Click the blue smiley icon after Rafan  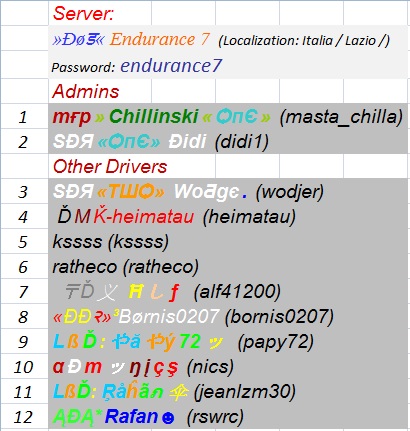point(168,418)
